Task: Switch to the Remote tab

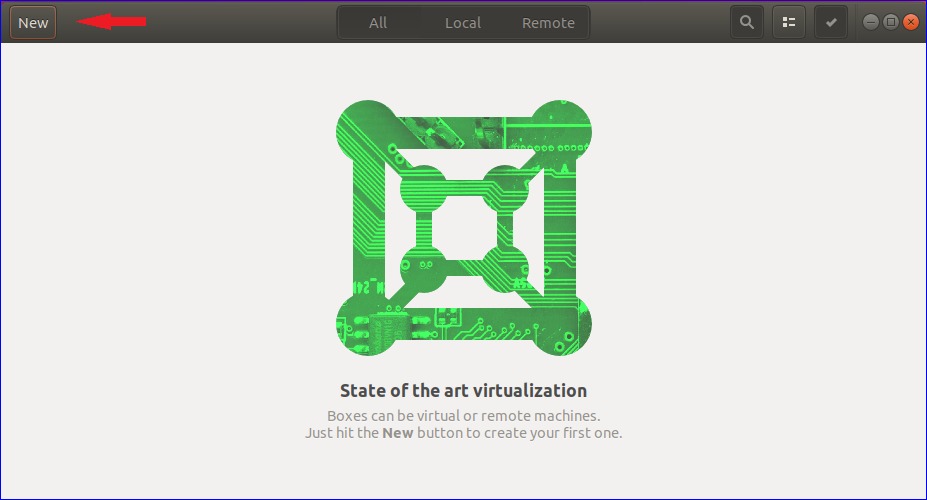Action: [x=548, y=22]
